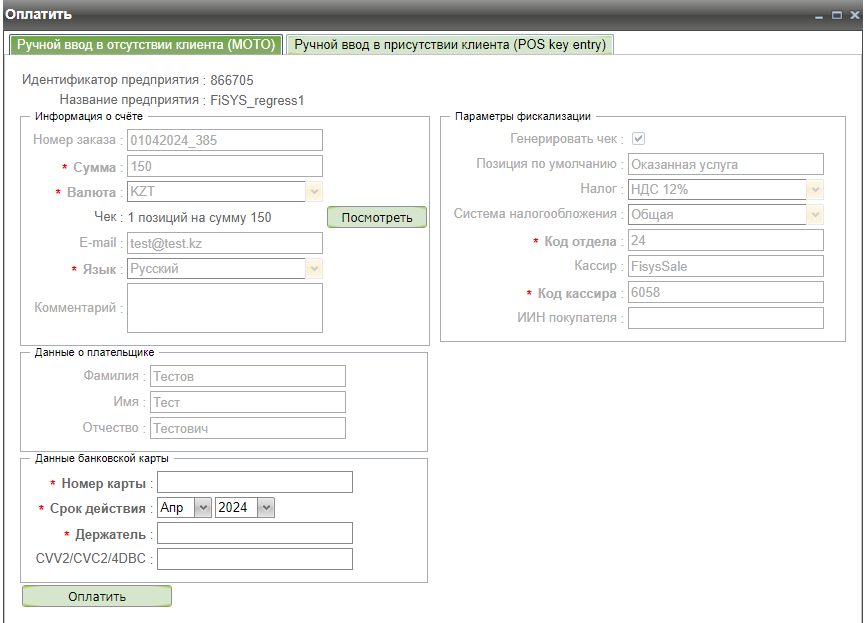Maximize the Оплатить window
This screenshot has height=623, width=865.
click(x=836, y=15)
